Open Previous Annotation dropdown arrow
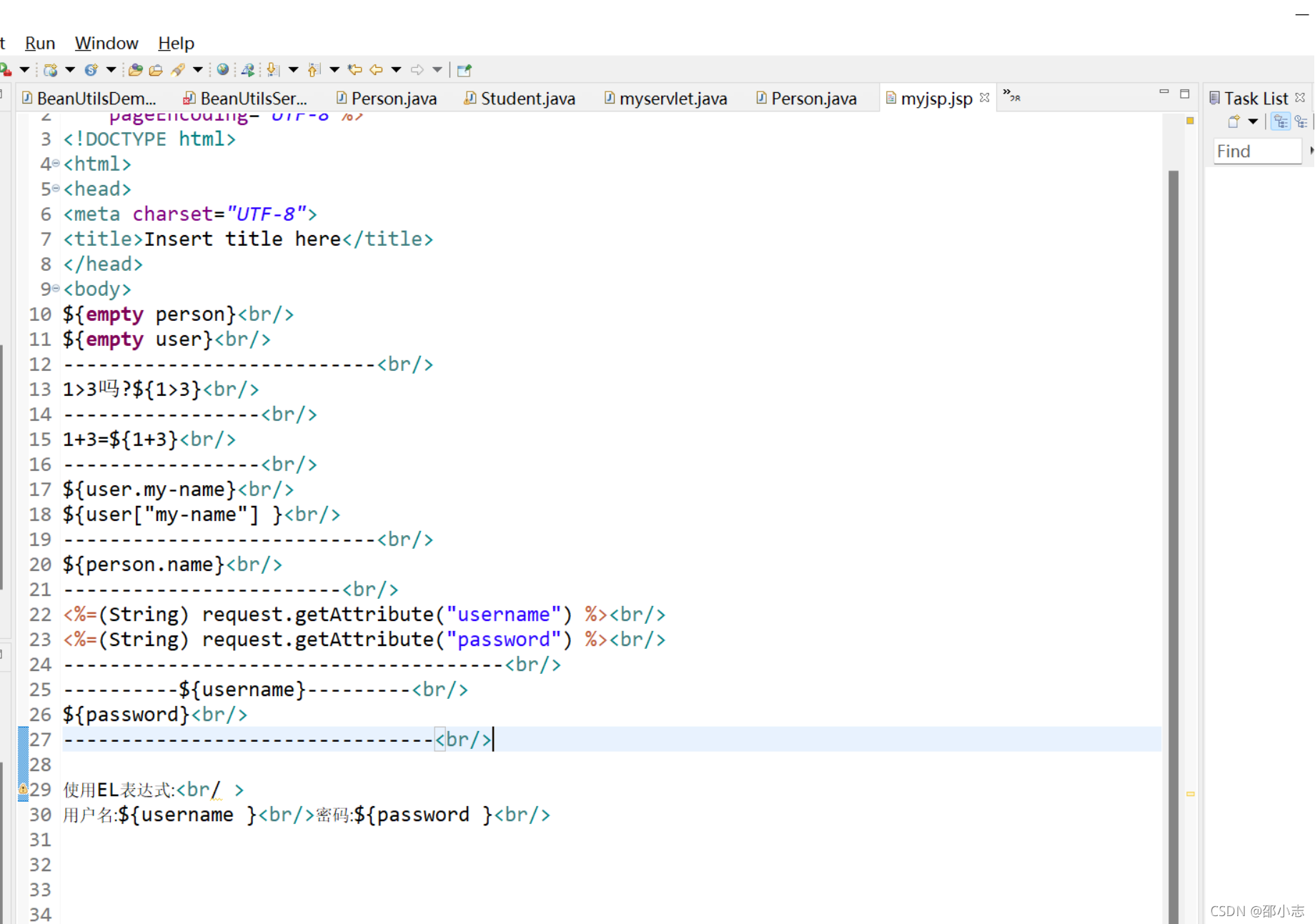The image size is (1315, 924). coord(334,70)
